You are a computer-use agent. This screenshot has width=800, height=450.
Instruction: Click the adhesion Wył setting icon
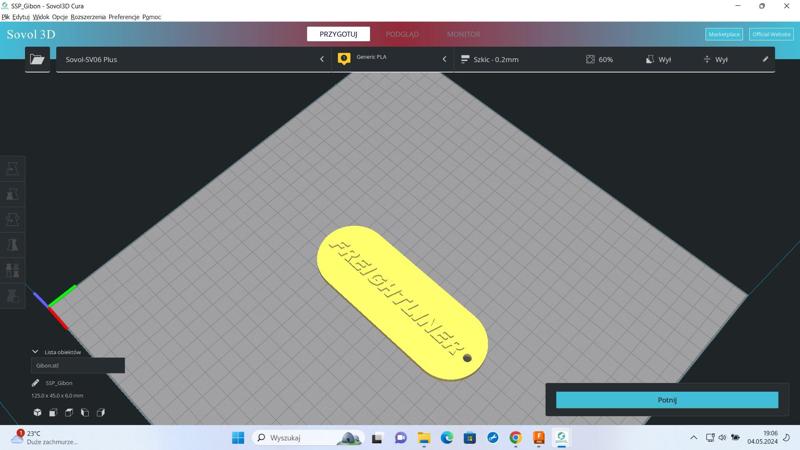[707, 59]
